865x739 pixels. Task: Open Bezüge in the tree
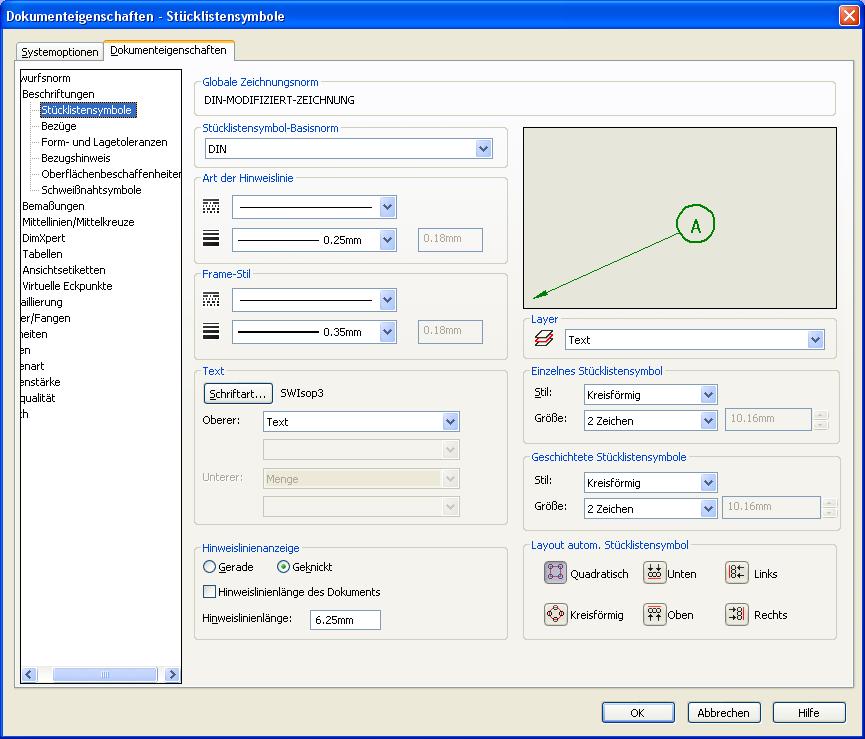[59, 126]
